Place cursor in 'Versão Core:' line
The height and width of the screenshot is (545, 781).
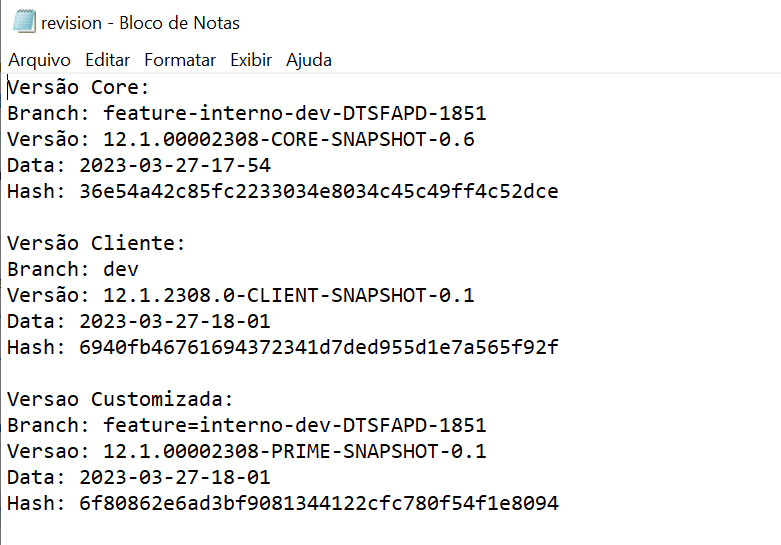78,87
